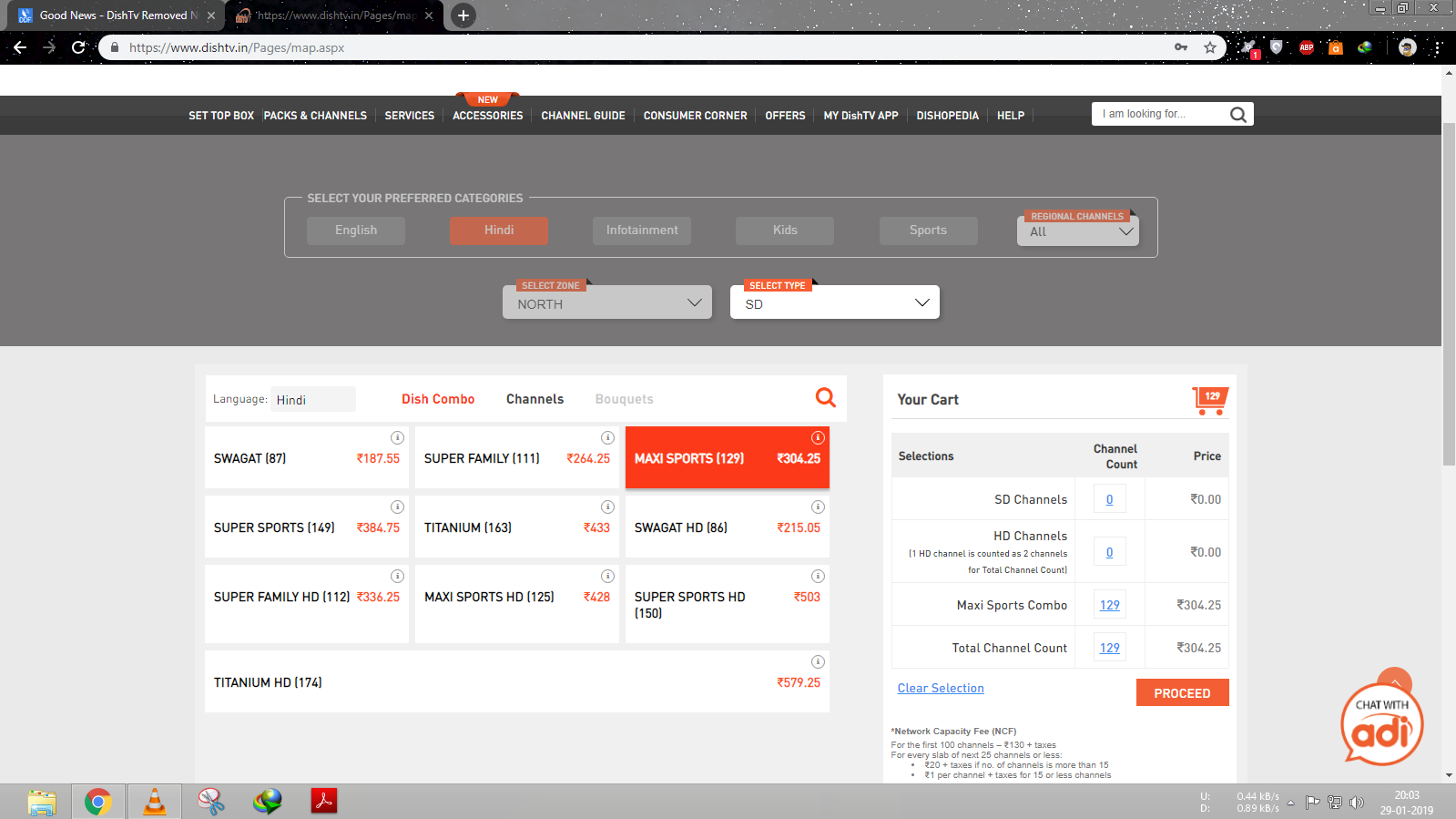This screenshot has height=819, width=1456.
Task: Switch to the Good News DishTv tab
Action: (x=117, y=15)
